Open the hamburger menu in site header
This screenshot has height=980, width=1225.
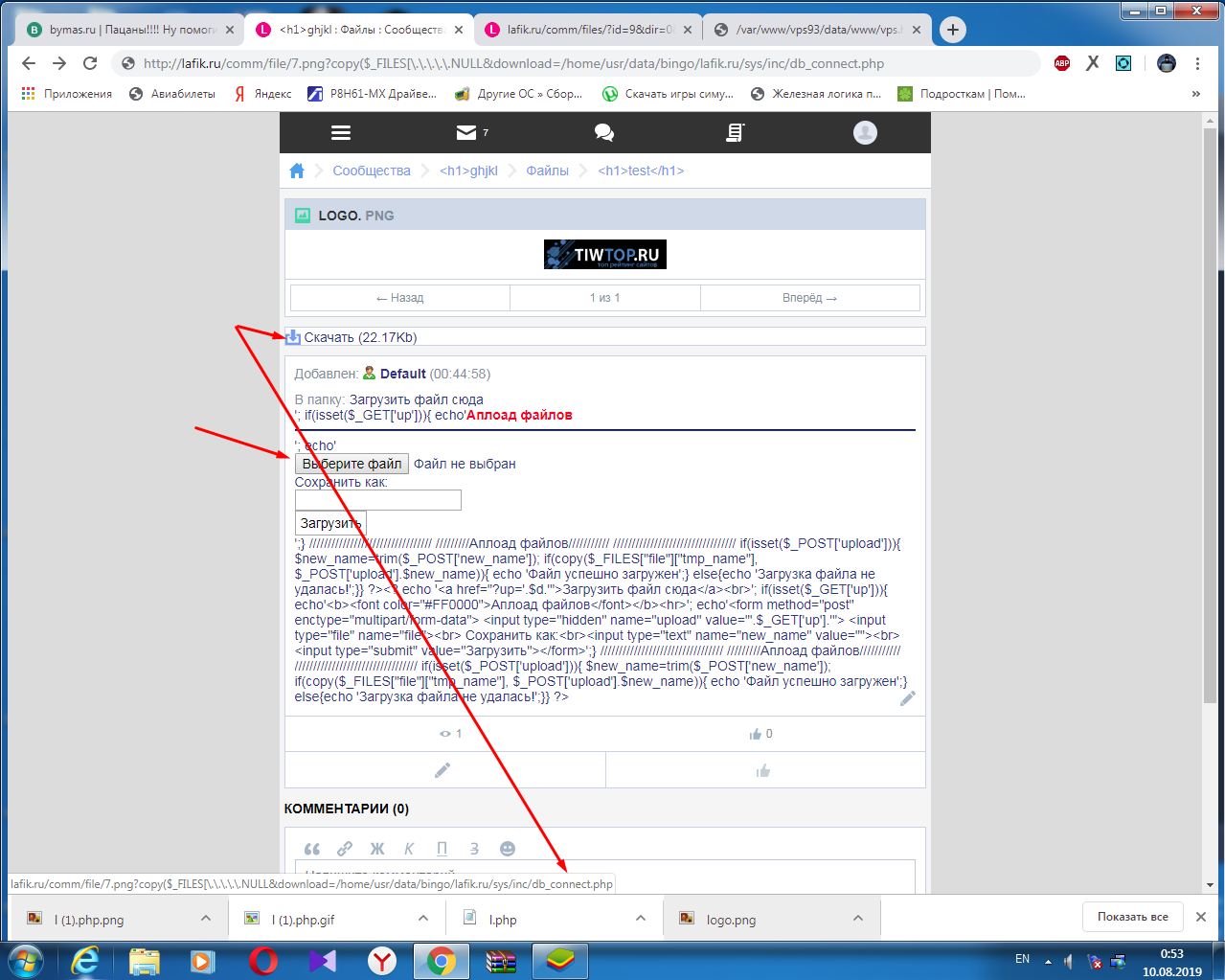[341, 133]
